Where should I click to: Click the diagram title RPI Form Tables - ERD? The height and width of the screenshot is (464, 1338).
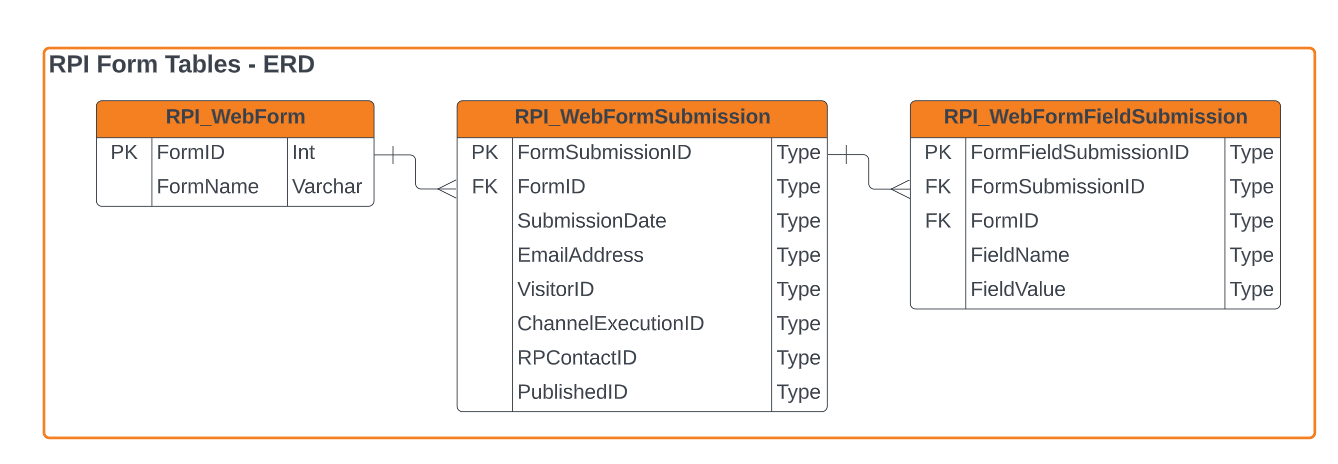(x=182, y=65)
